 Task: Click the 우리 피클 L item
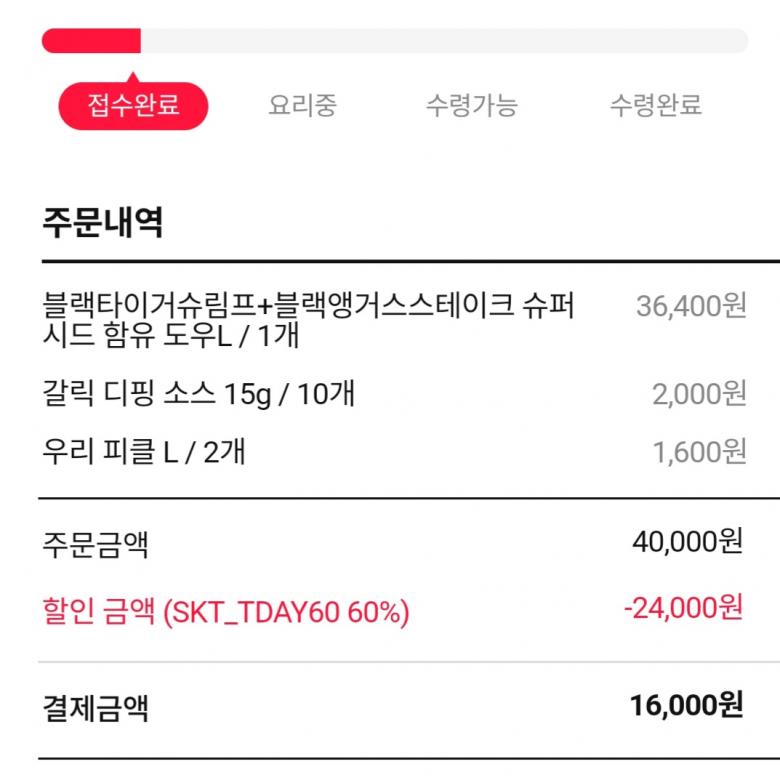point(144,452)
